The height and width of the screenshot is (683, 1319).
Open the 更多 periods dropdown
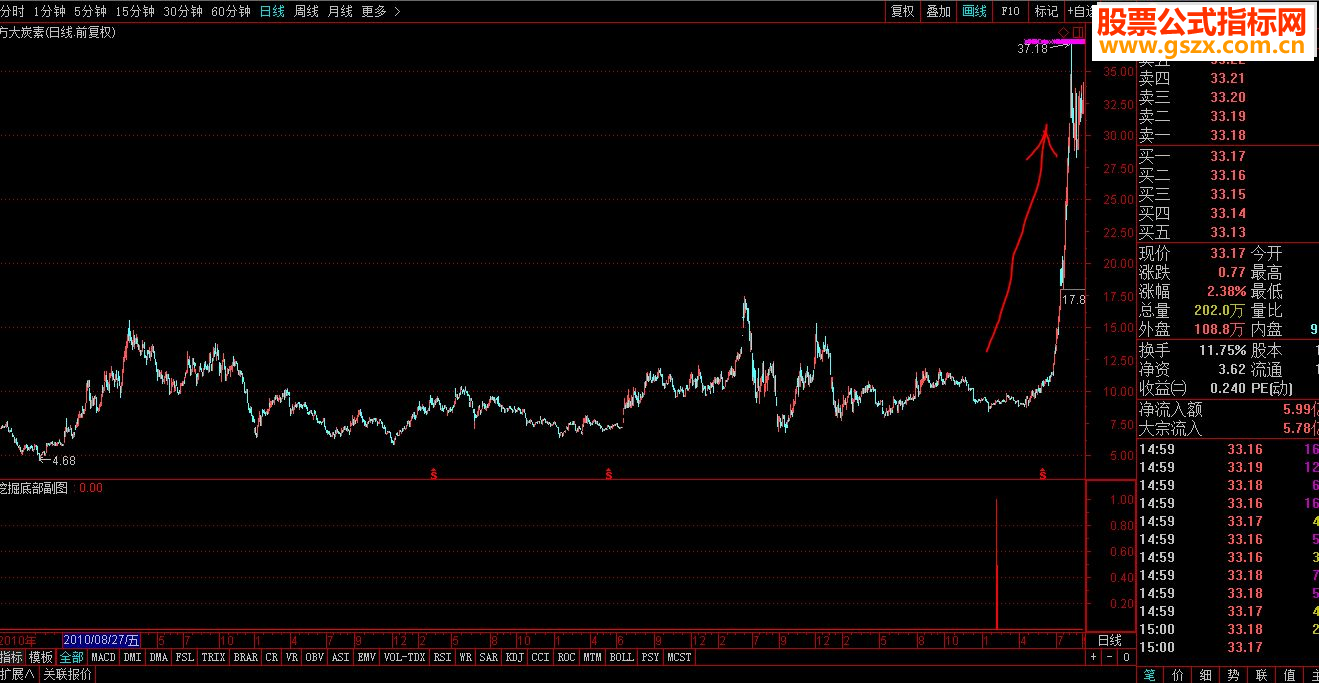381,11
